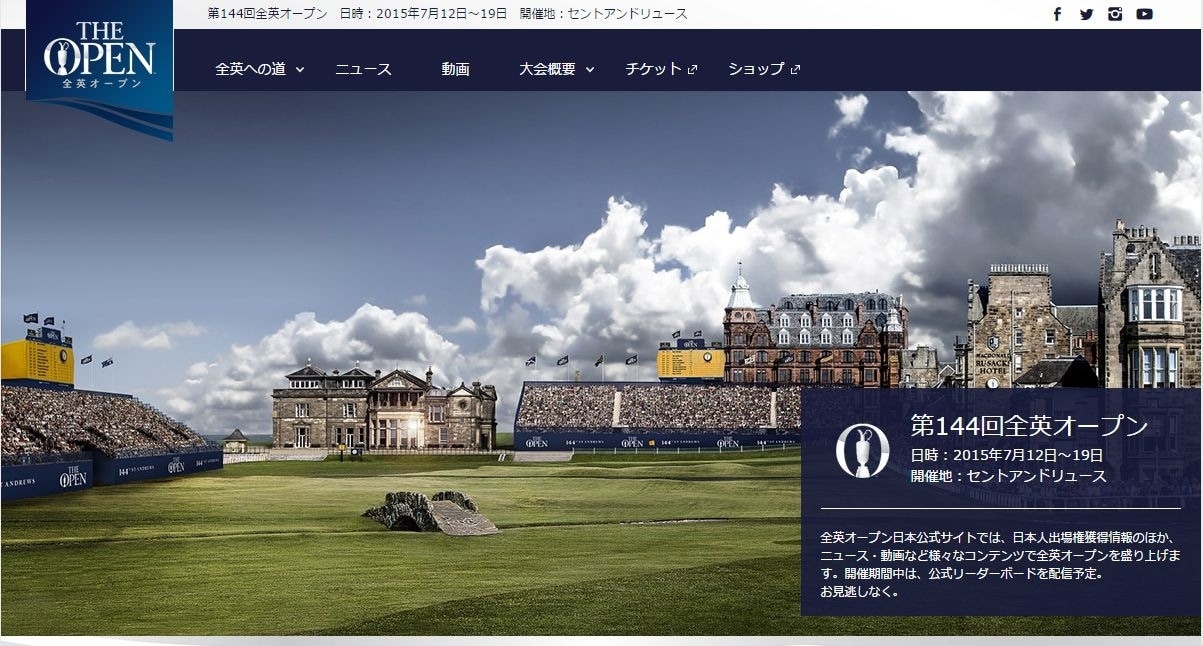Image resolution: width=1203 pixels, height=646 pixels.
Task: Click the top bar 日時：2015年7月12日～19日 text
Action: 424,14
